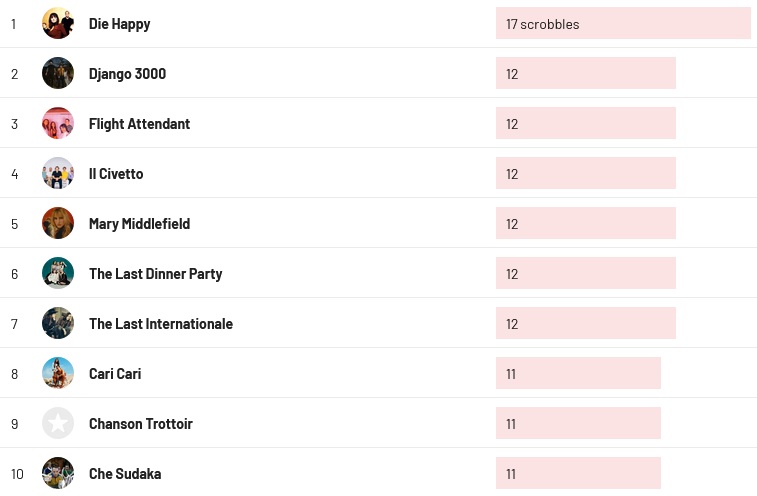Open Il Civetto artist link

tap(116, 174)
